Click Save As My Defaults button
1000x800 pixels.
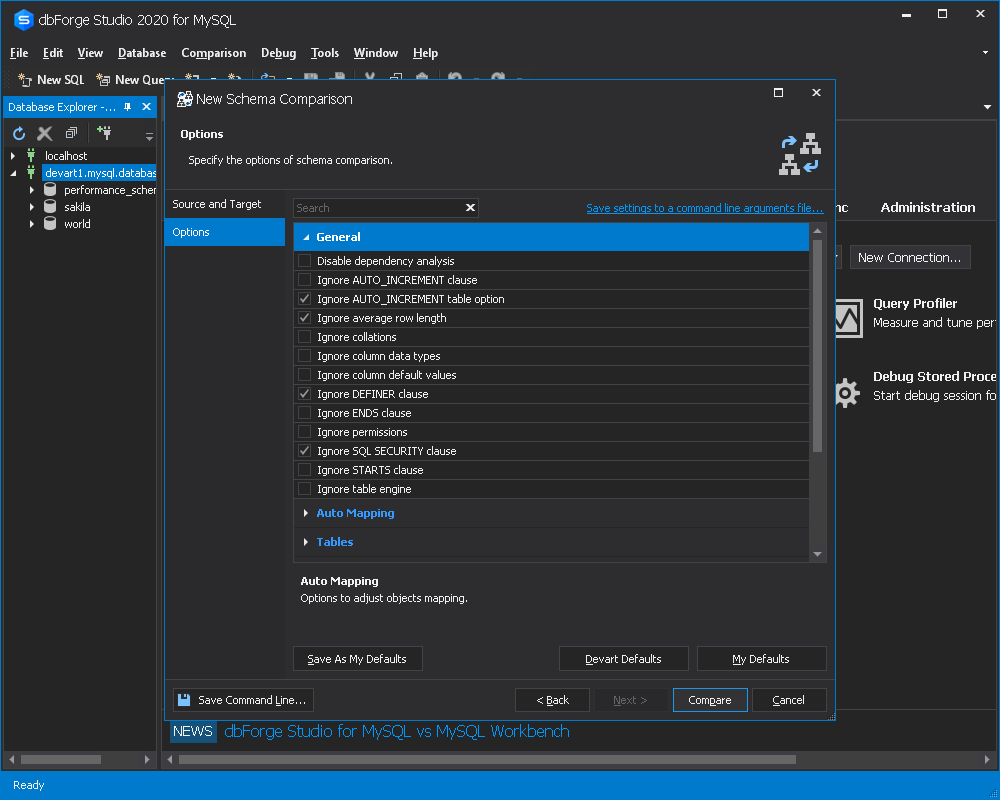pos(357,659)
